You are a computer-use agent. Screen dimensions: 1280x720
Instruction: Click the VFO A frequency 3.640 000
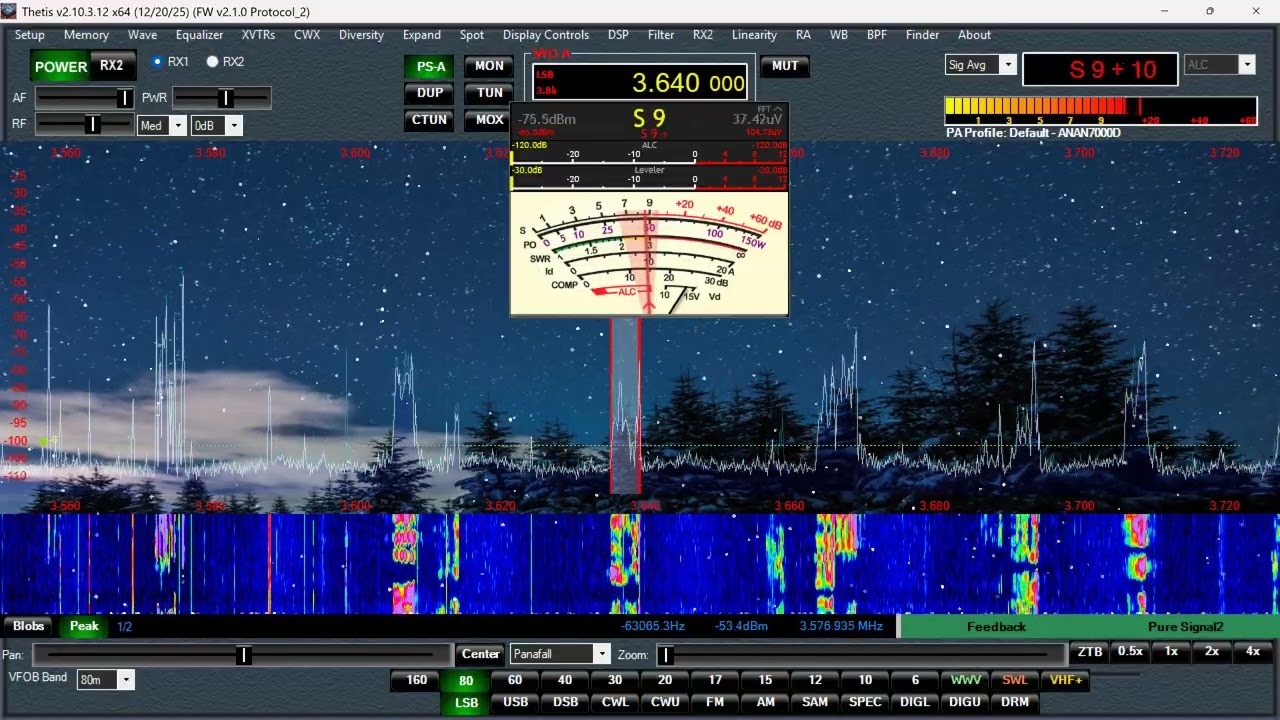click(688, 83)
